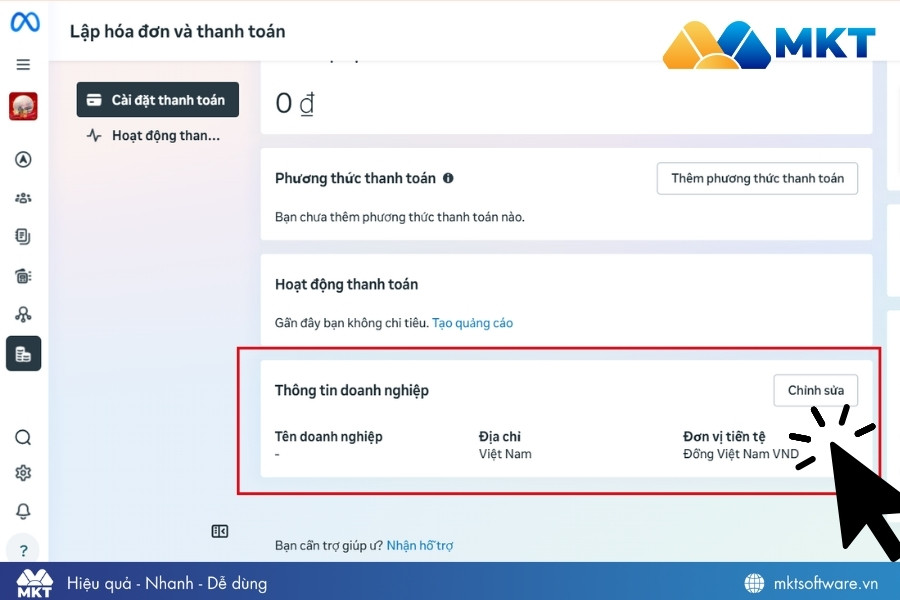
Task: Click Thêm phương thức thanh toán button
Action: [757, 178]
